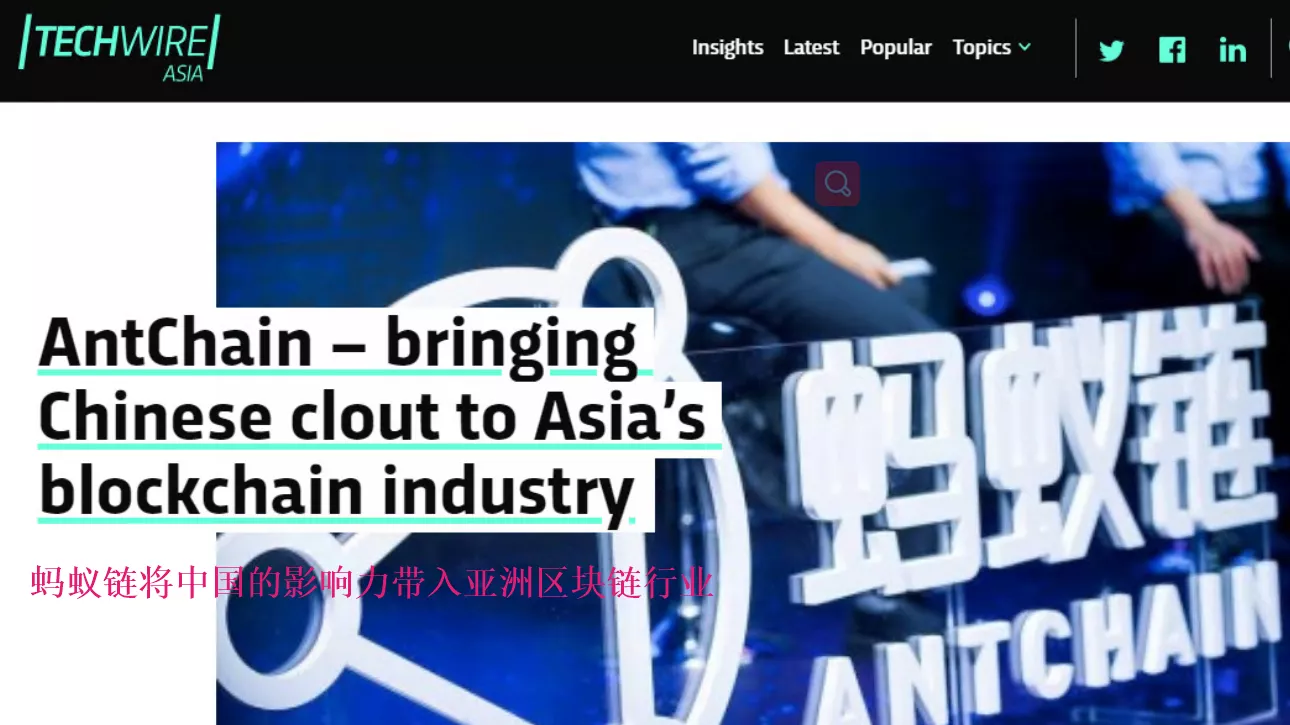Click the headline line "blockchain industry"
1290x725 pixels.
pos(336,492)
